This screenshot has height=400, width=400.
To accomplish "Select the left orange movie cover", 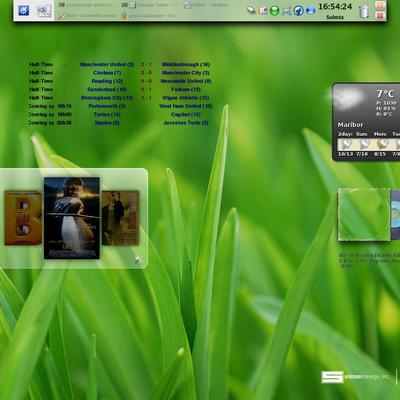I will pyautogui.click(x=23, y=218).
